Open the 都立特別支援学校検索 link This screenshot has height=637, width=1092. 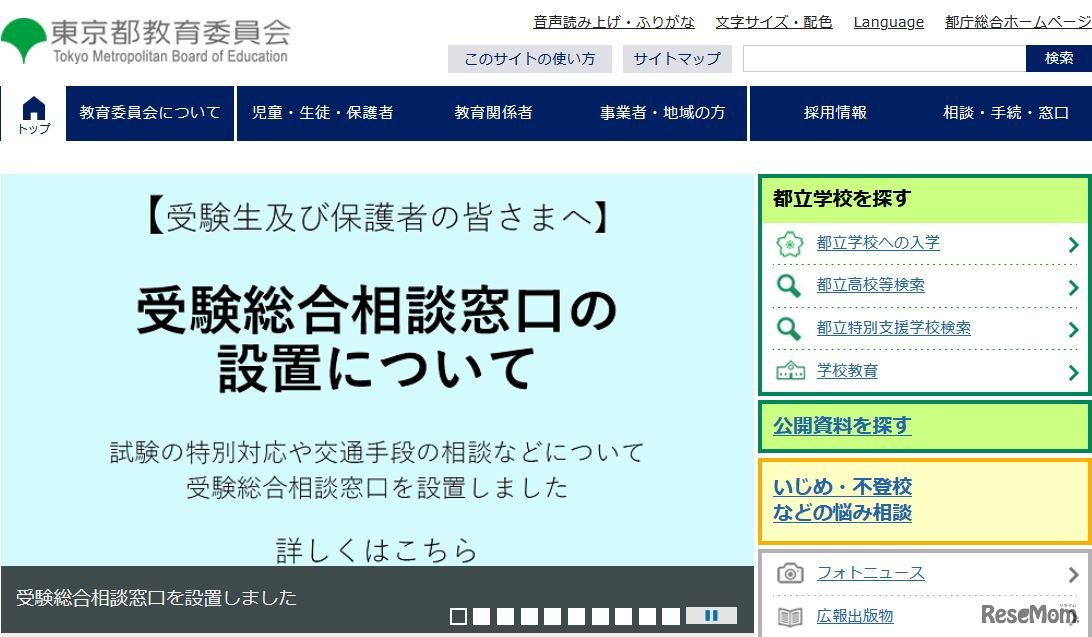(x=894, y=328)
